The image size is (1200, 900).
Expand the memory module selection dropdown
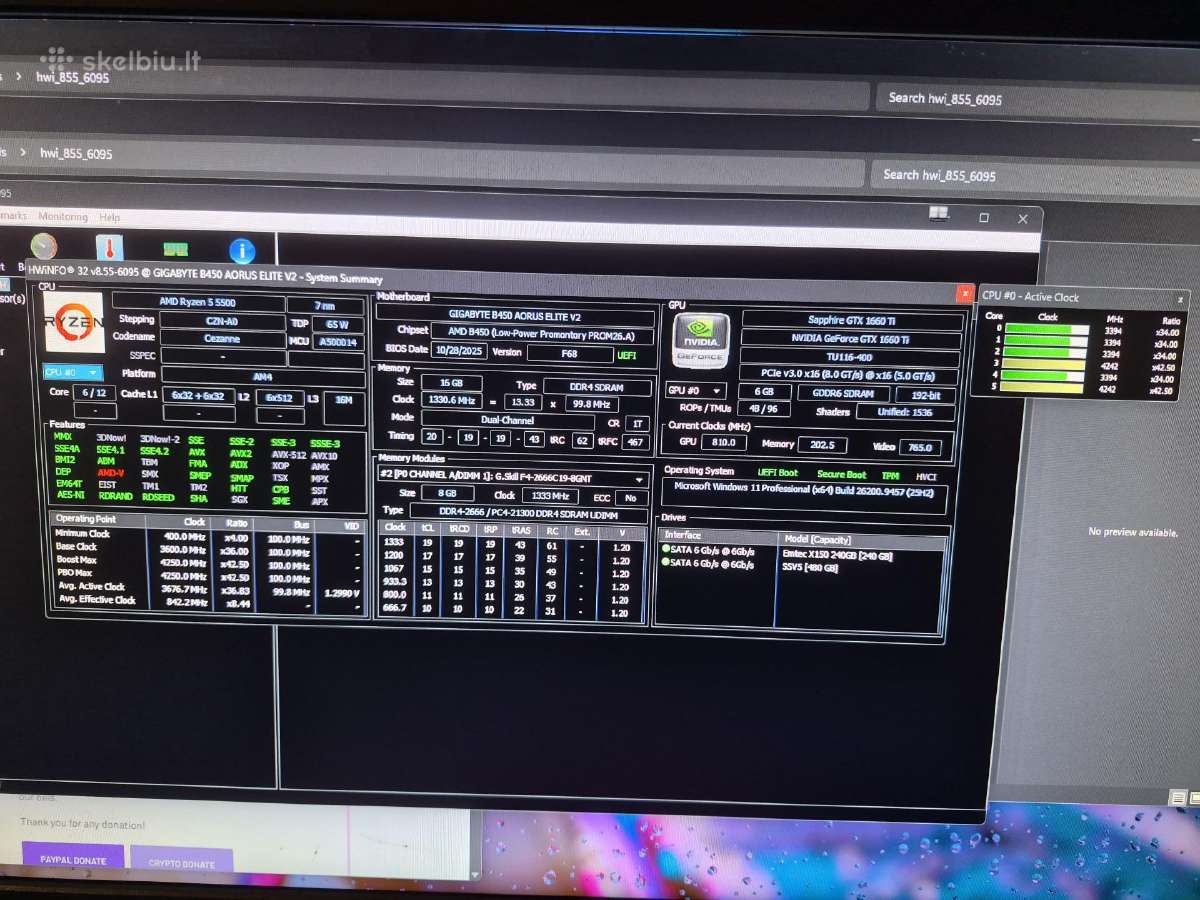point(513,478)
